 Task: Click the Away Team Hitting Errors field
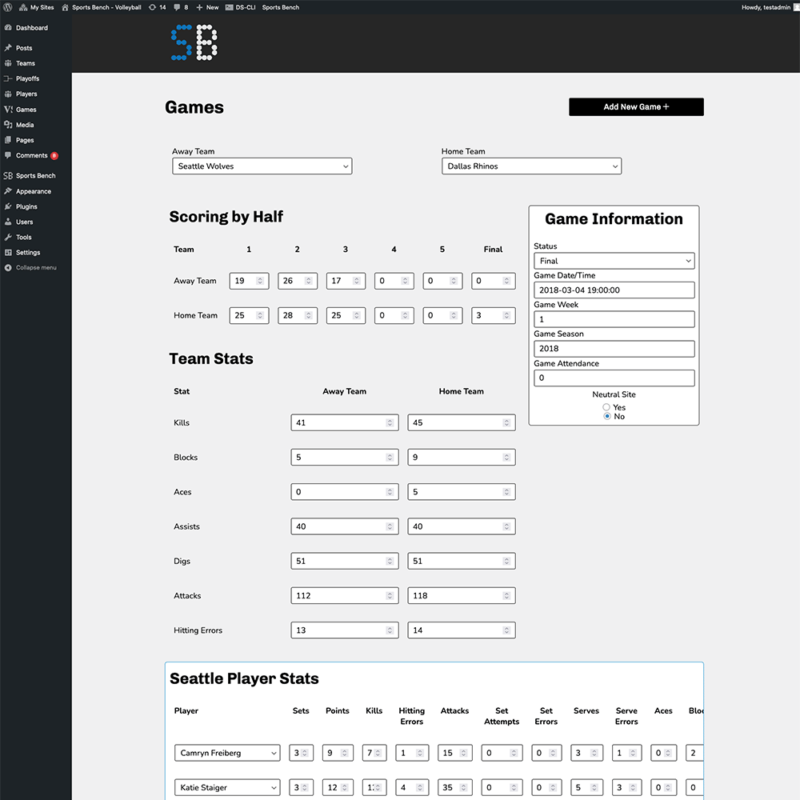tap(344, 631)
